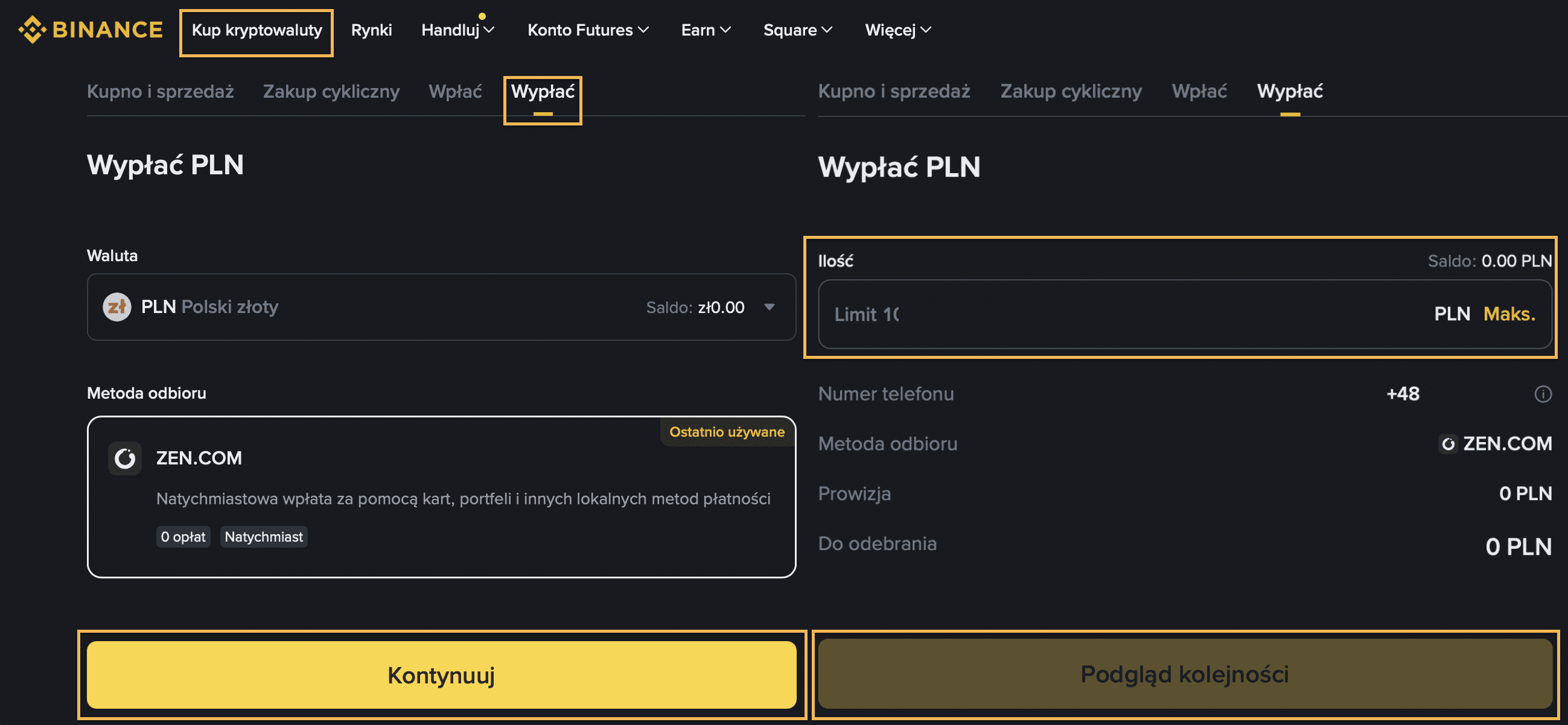Expand the Earn dropdown
Viewport: 1568px width, 725px height.
pos(705,30)
